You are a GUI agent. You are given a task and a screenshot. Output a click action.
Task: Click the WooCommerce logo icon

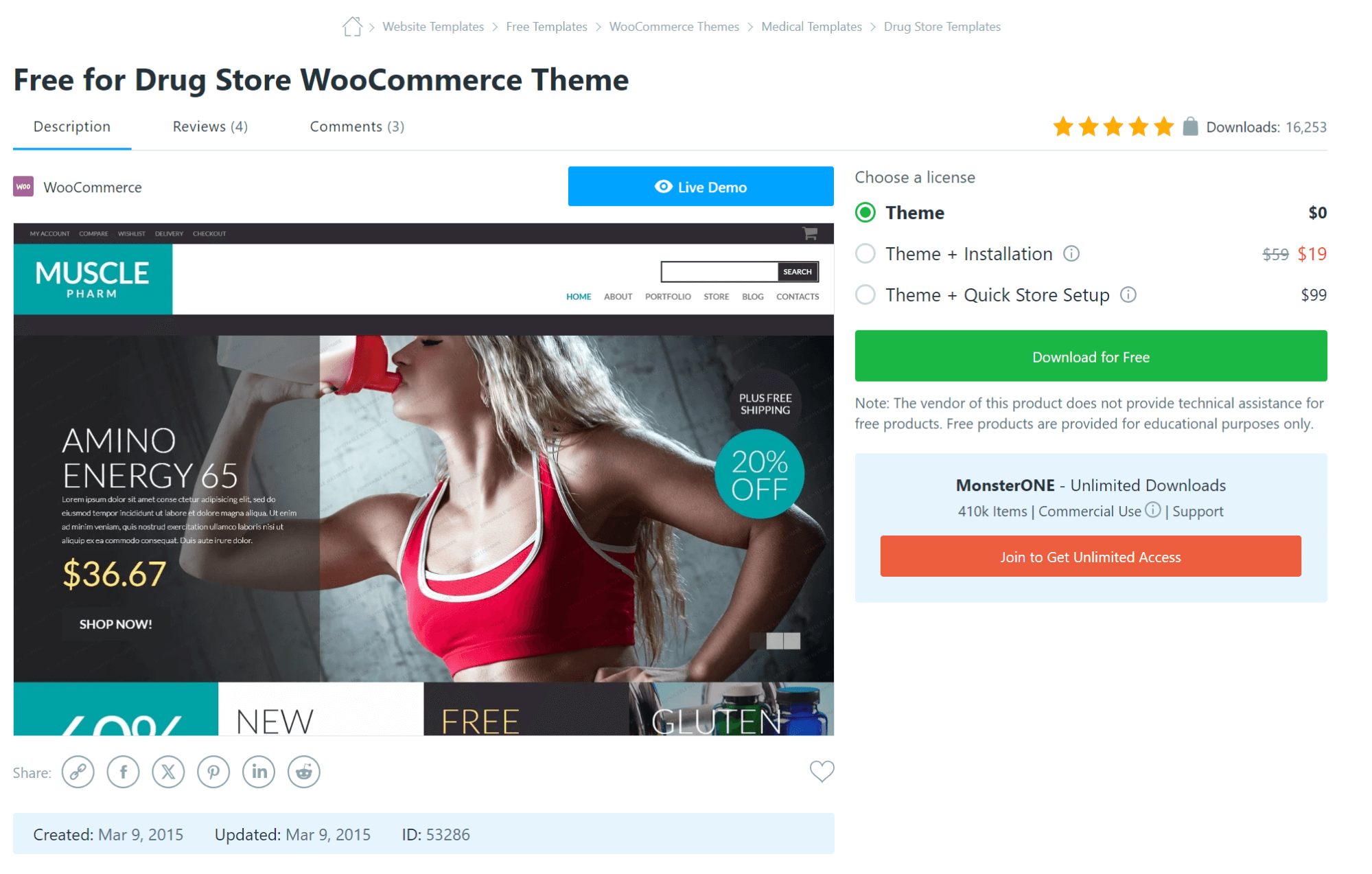point(23,187)
